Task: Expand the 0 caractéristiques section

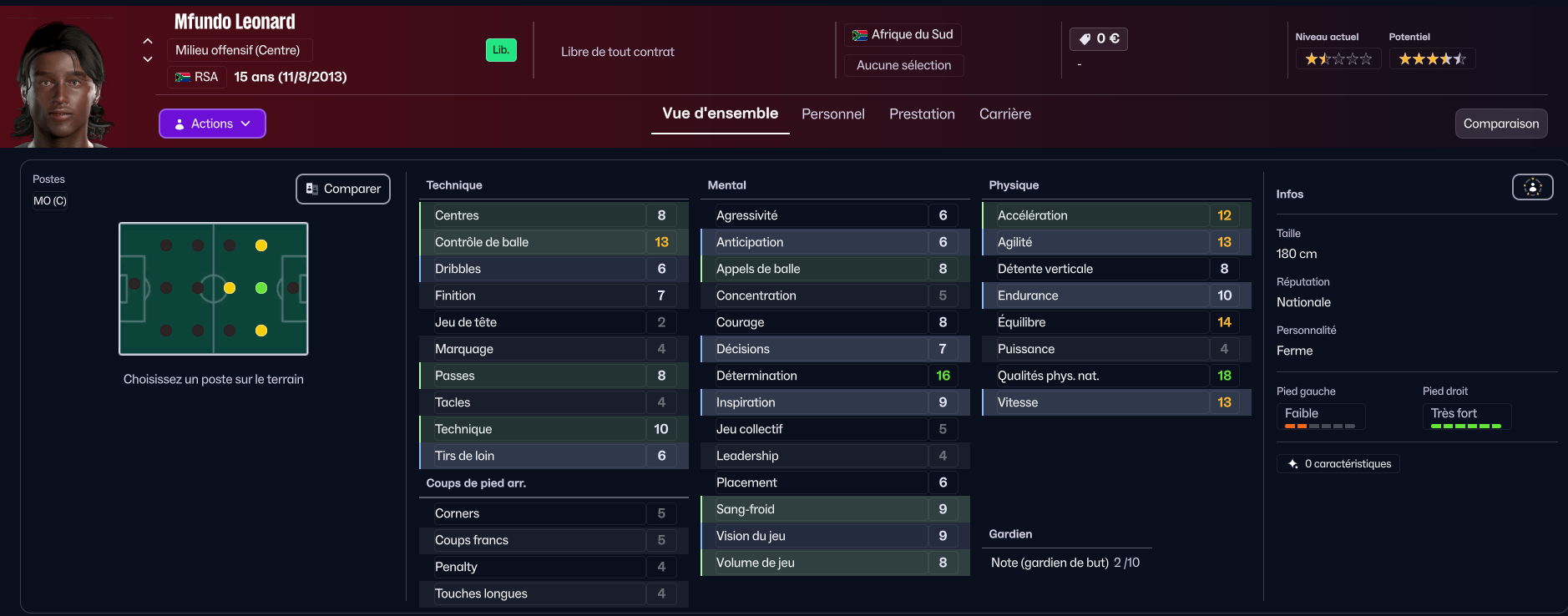Action: pyautogui.click(x=1338, y=464)
